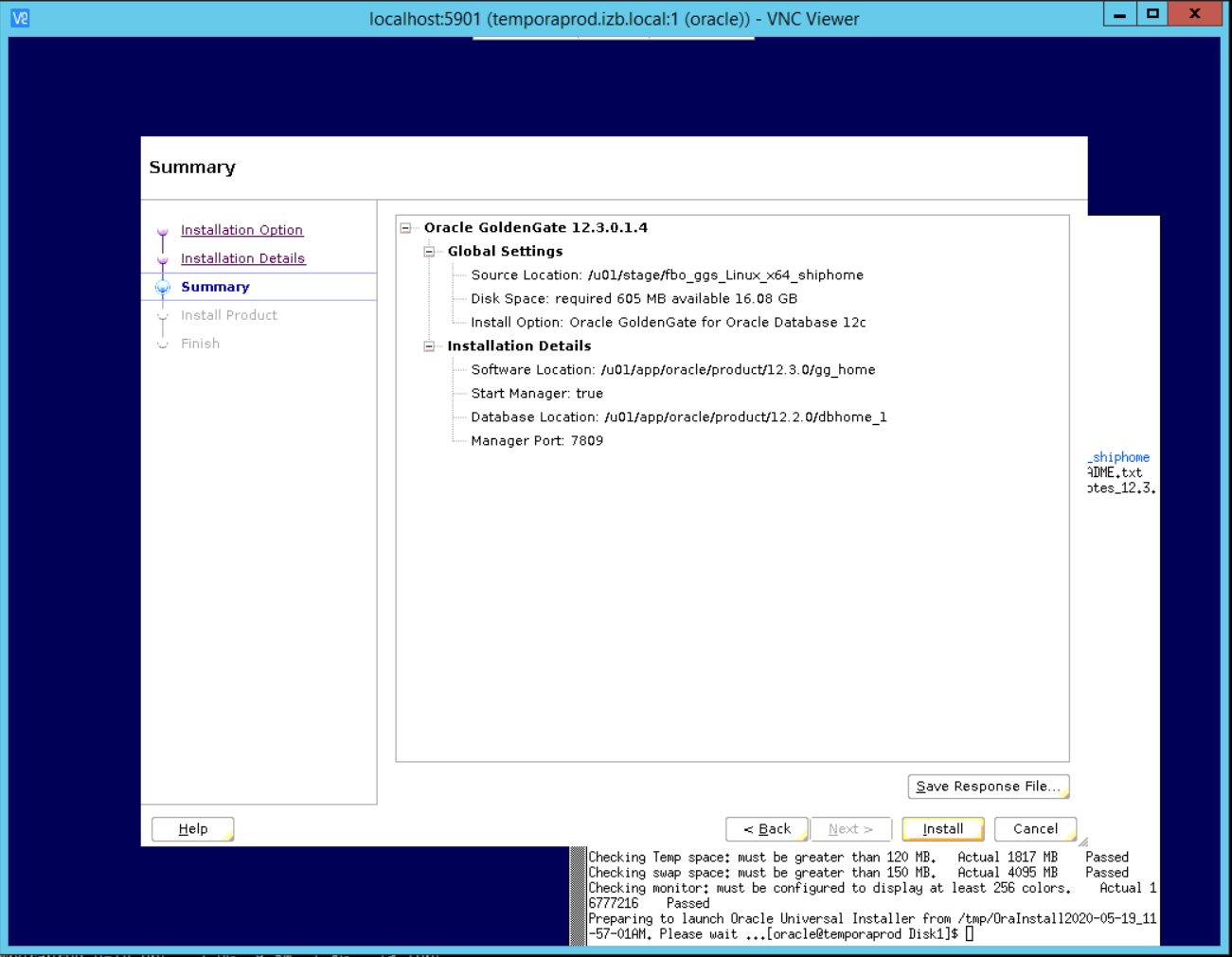Select the Source Location row
Image resolution: width=1232 pixels, height=957 pixels.
tap(667, 275)
